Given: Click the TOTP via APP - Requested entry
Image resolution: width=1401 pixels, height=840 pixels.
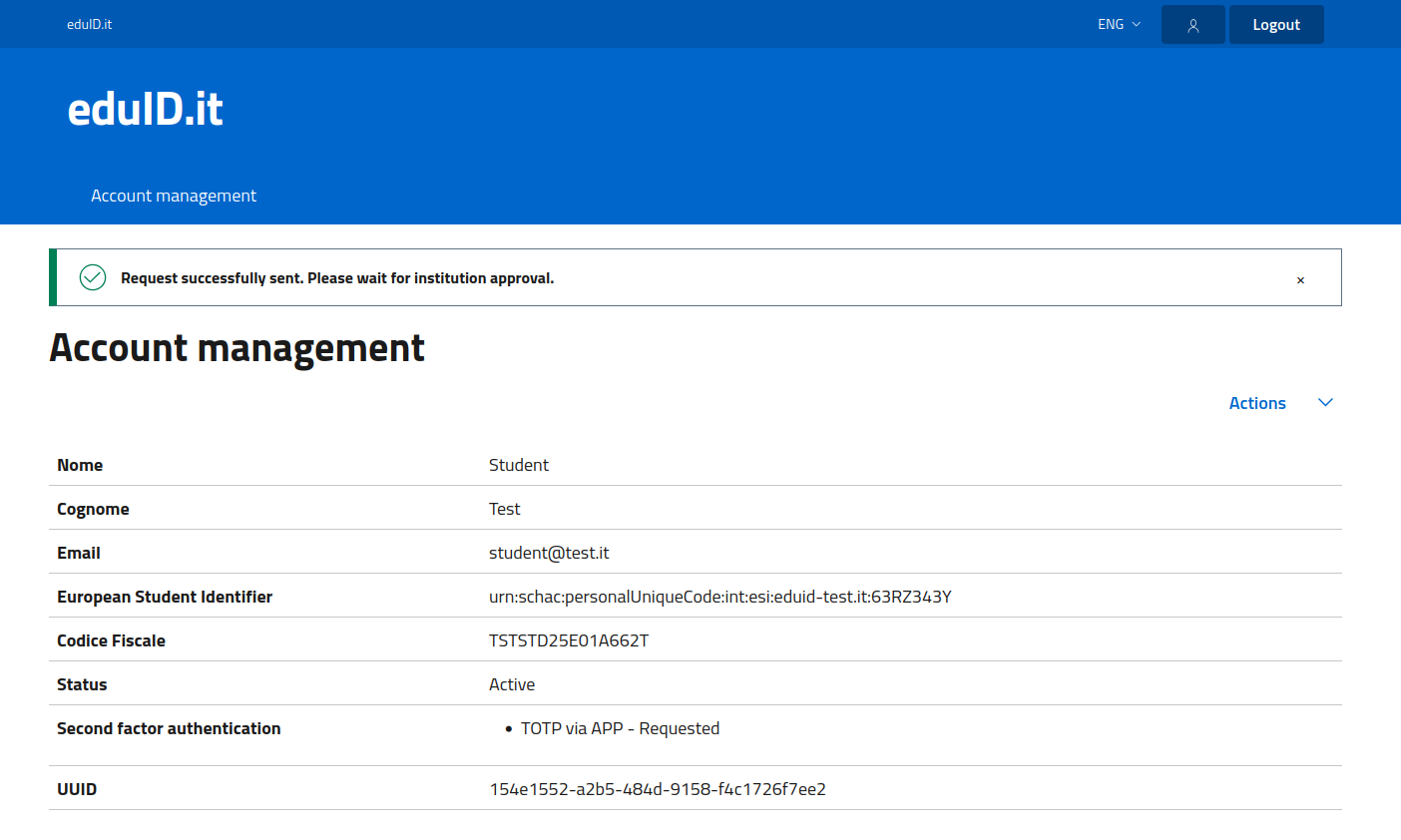Looking at the screenshot, I should tap(620, 728).
